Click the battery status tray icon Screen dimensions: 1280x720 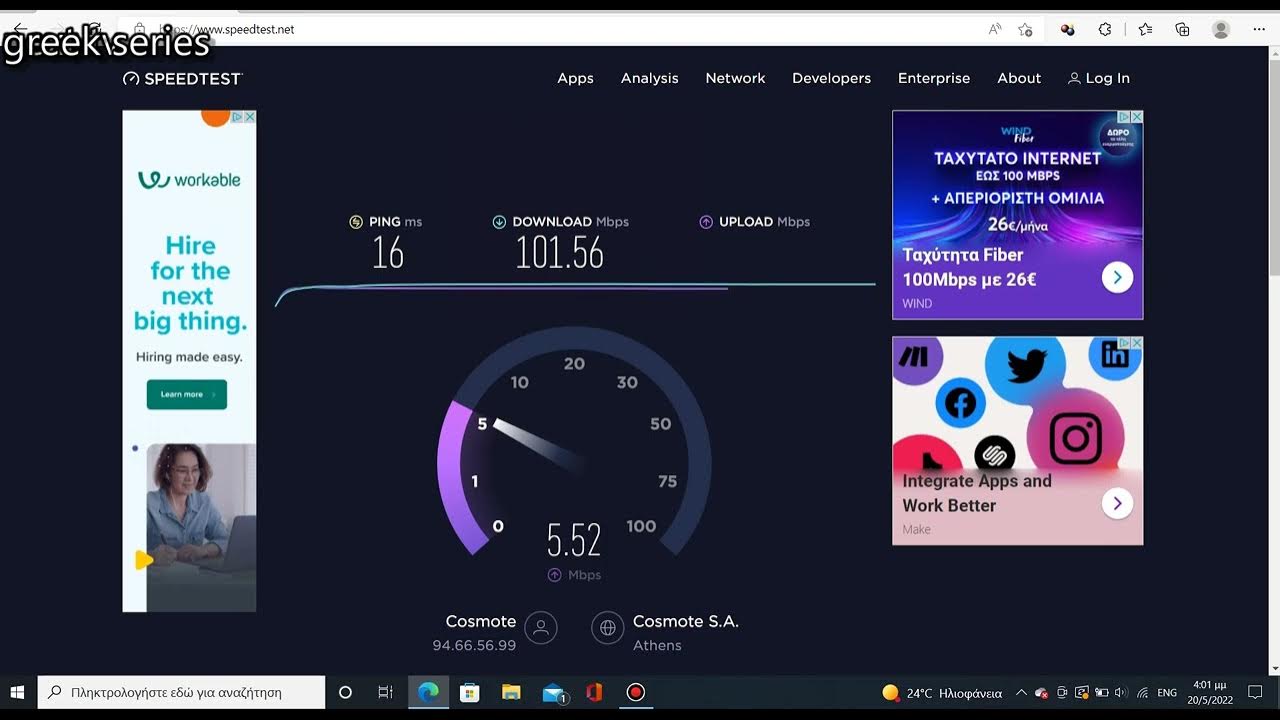pyautogui.click(x=1101, y=693)
